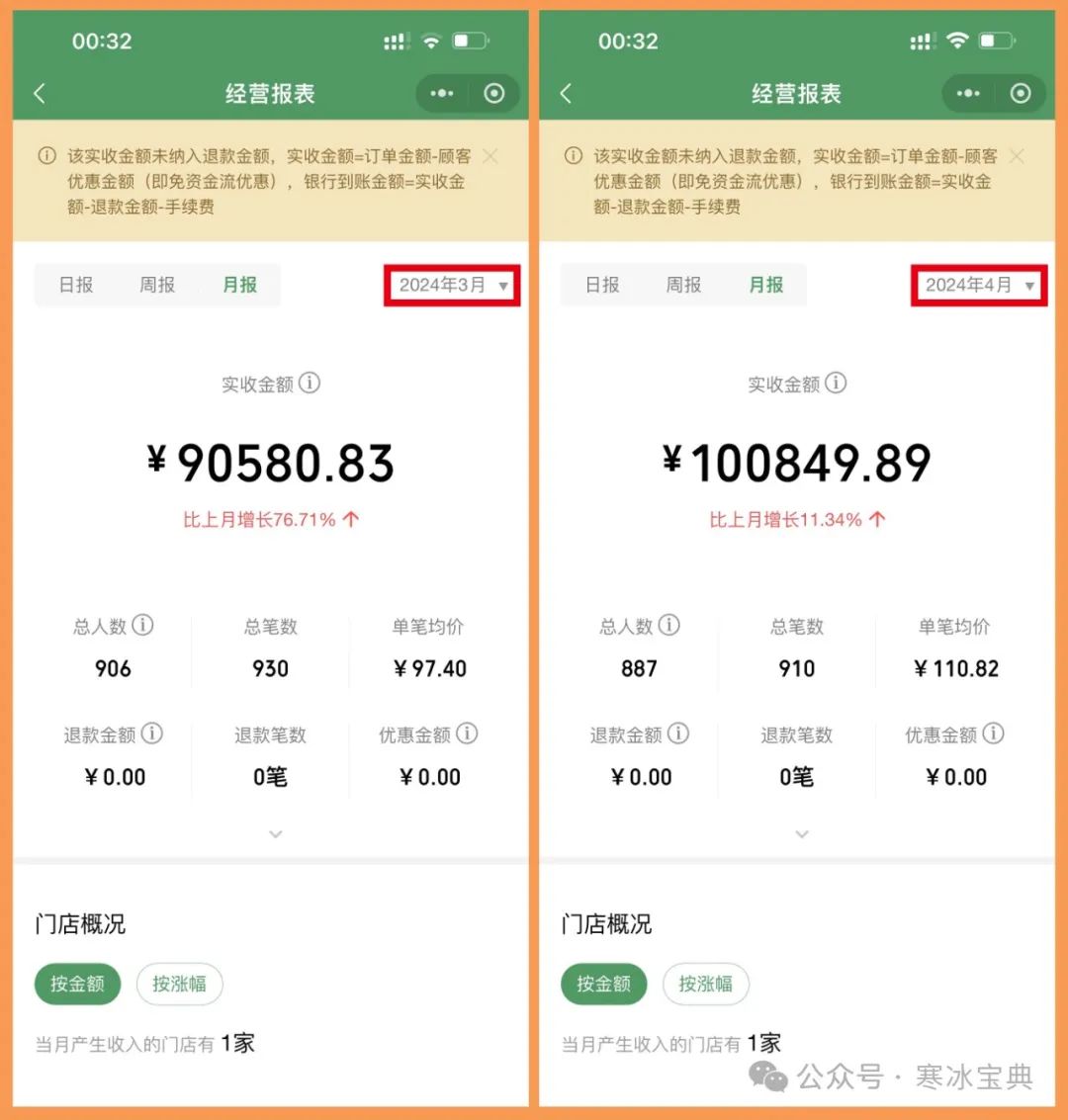The height and width of the screenshot is (1120, 1068).
Task: Dismiss the yellow notice in left panel
Action: [x=490, y=156]
